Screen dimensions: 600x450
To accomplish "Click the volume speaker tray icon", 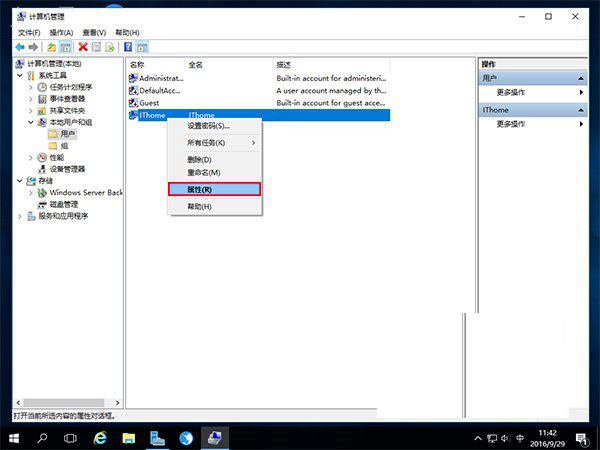I will tap(506, 439).
